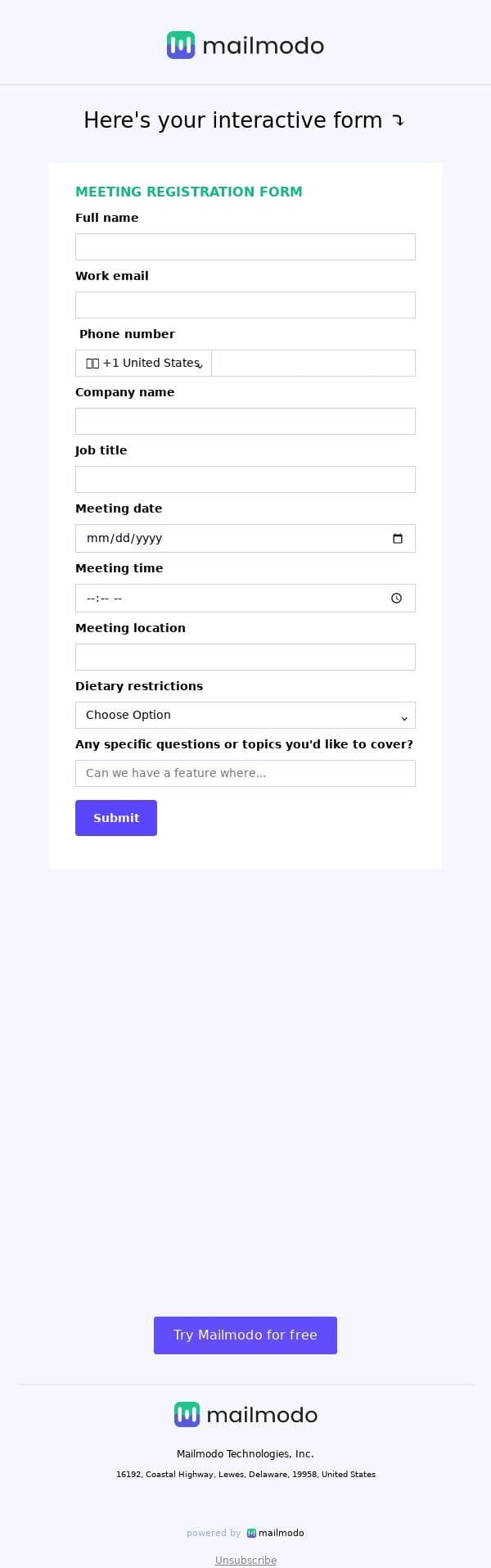Click the Company name field
This screenshot has width=491, height=1568.
click(x=245, y=422)
